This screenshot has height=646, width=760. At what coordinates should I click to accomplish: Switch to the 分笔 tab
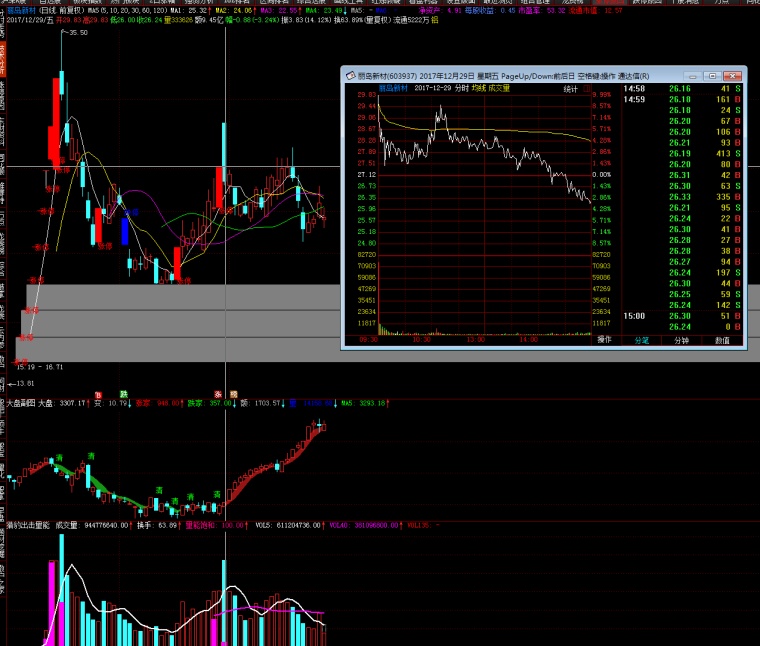pyautogui.click(x=642, y=340)
